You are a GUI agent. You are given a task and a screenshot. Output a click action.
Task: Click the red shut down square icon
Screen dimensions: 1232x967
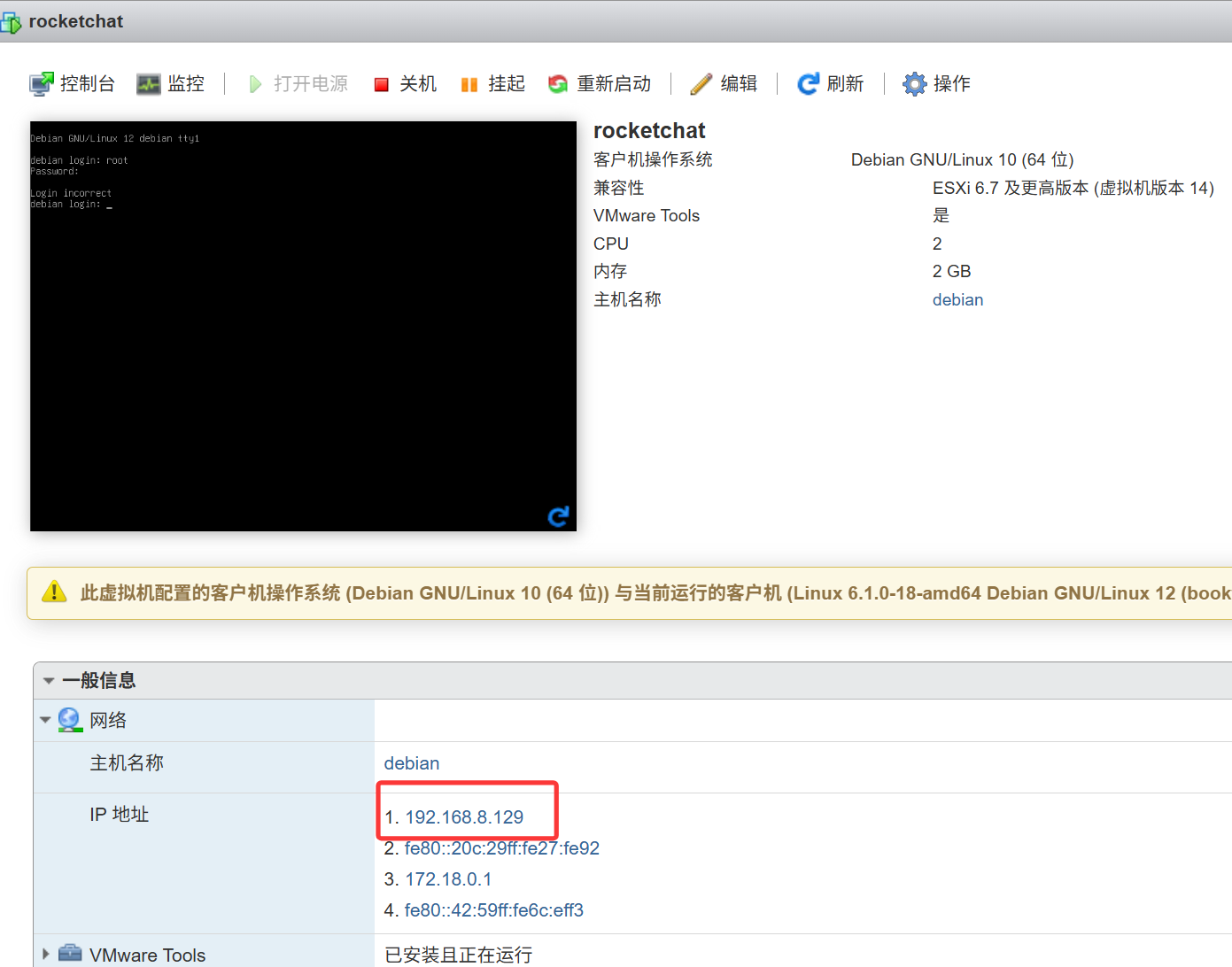(382, 85)
